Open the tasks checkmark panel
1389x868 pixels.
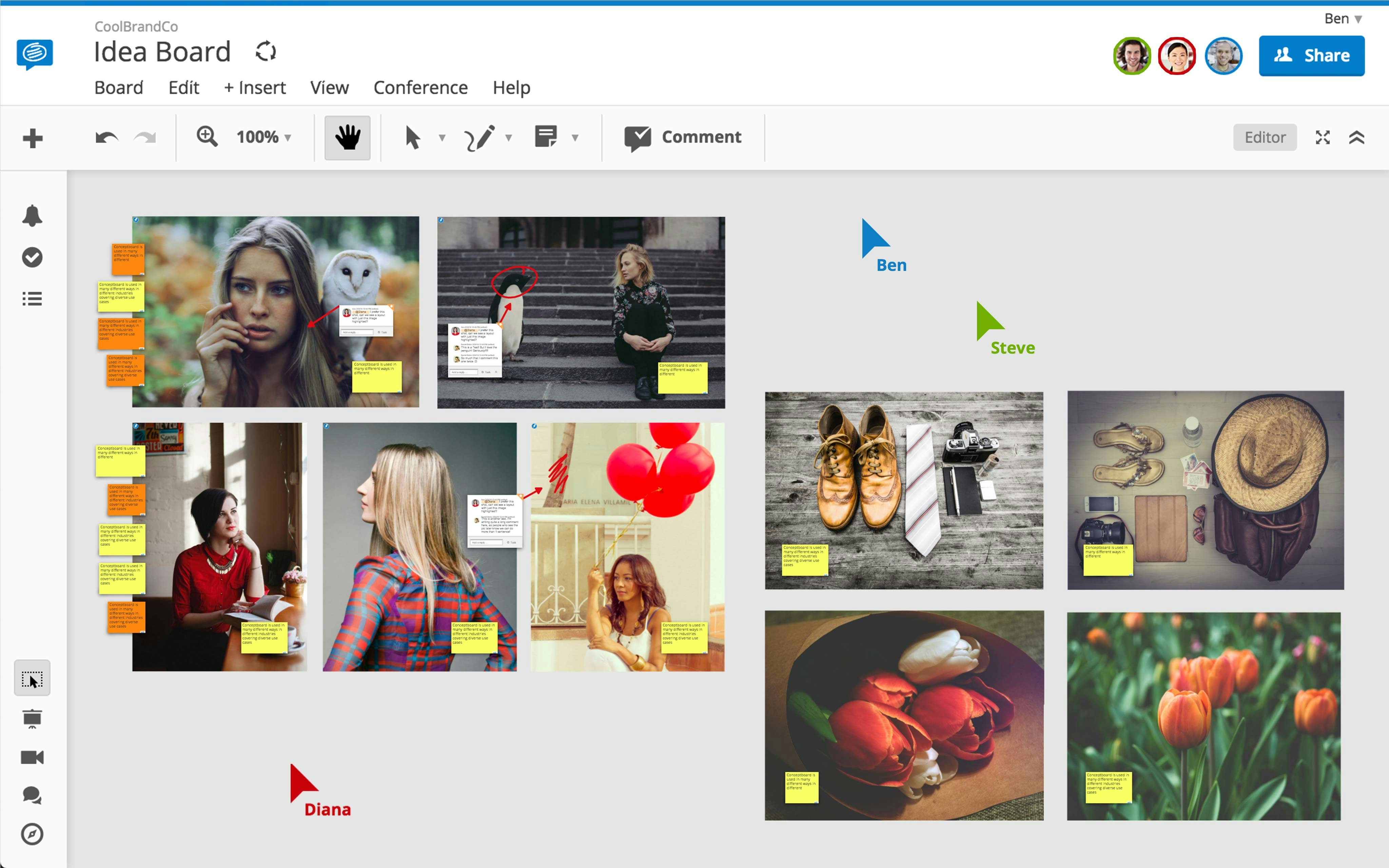click(x=32, y=257)
